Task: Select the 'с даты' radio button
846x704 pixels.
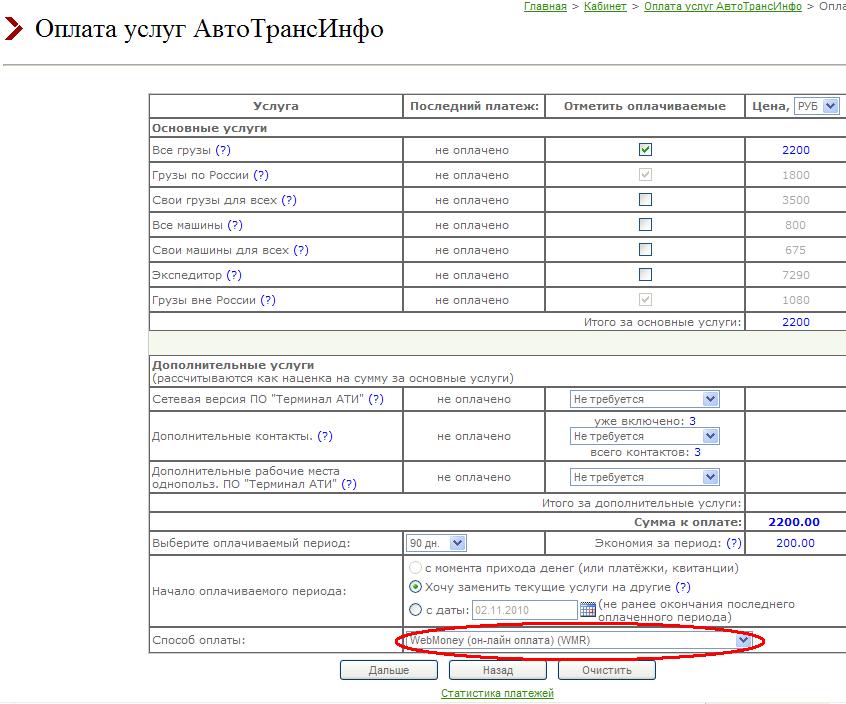Action: coord(416,610)
